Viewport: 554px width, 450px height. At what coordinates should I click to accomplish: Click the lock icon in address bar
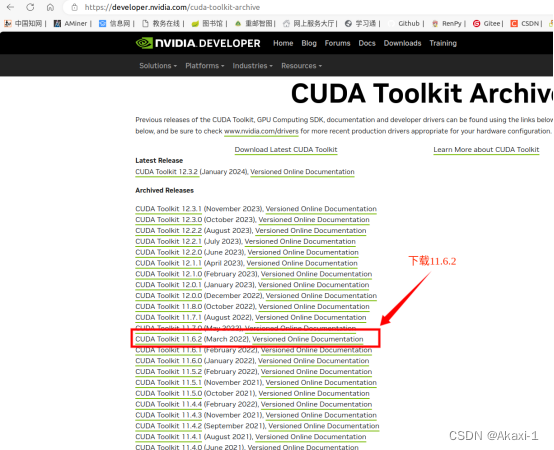coord(74,7)
